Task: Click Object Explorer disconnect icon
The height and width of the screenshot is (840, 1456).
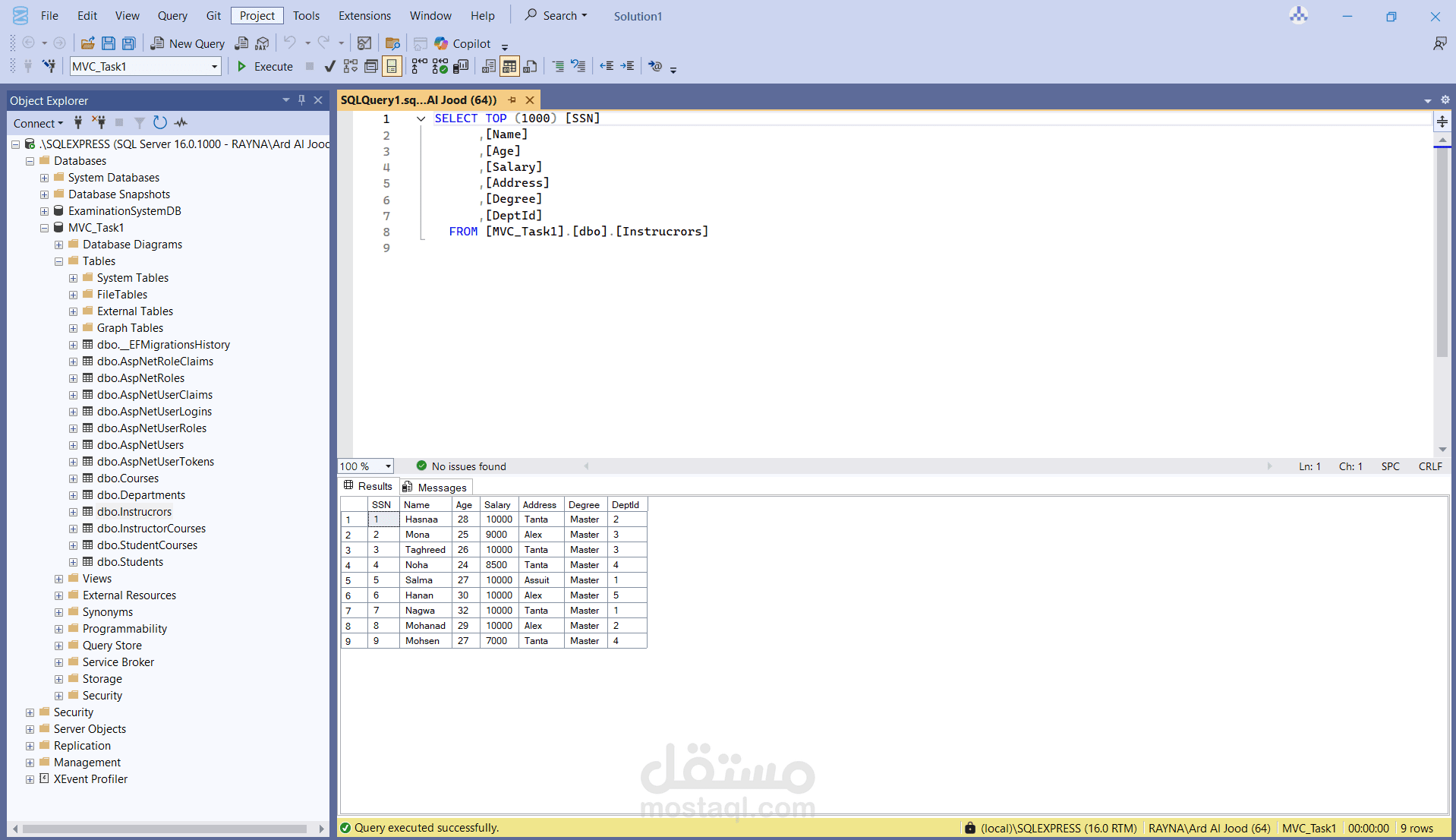Action: click(x=99, y=122)
